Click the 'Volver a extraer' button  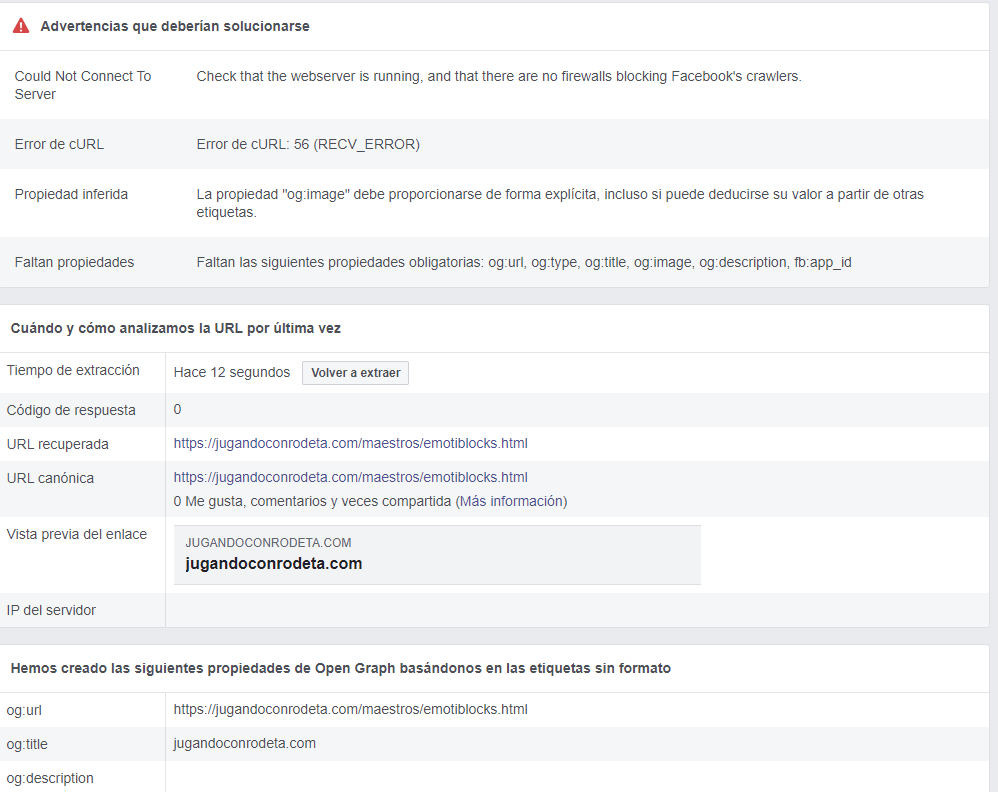coord(355,373)
